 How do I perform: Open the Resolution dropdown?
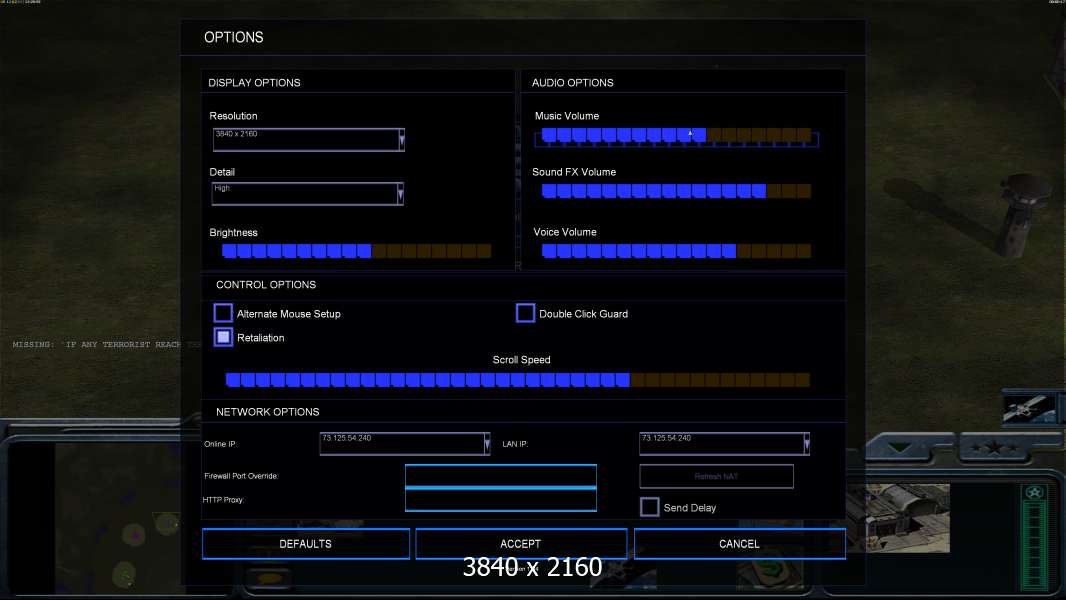pyautogui.click(x=401, y=140)
